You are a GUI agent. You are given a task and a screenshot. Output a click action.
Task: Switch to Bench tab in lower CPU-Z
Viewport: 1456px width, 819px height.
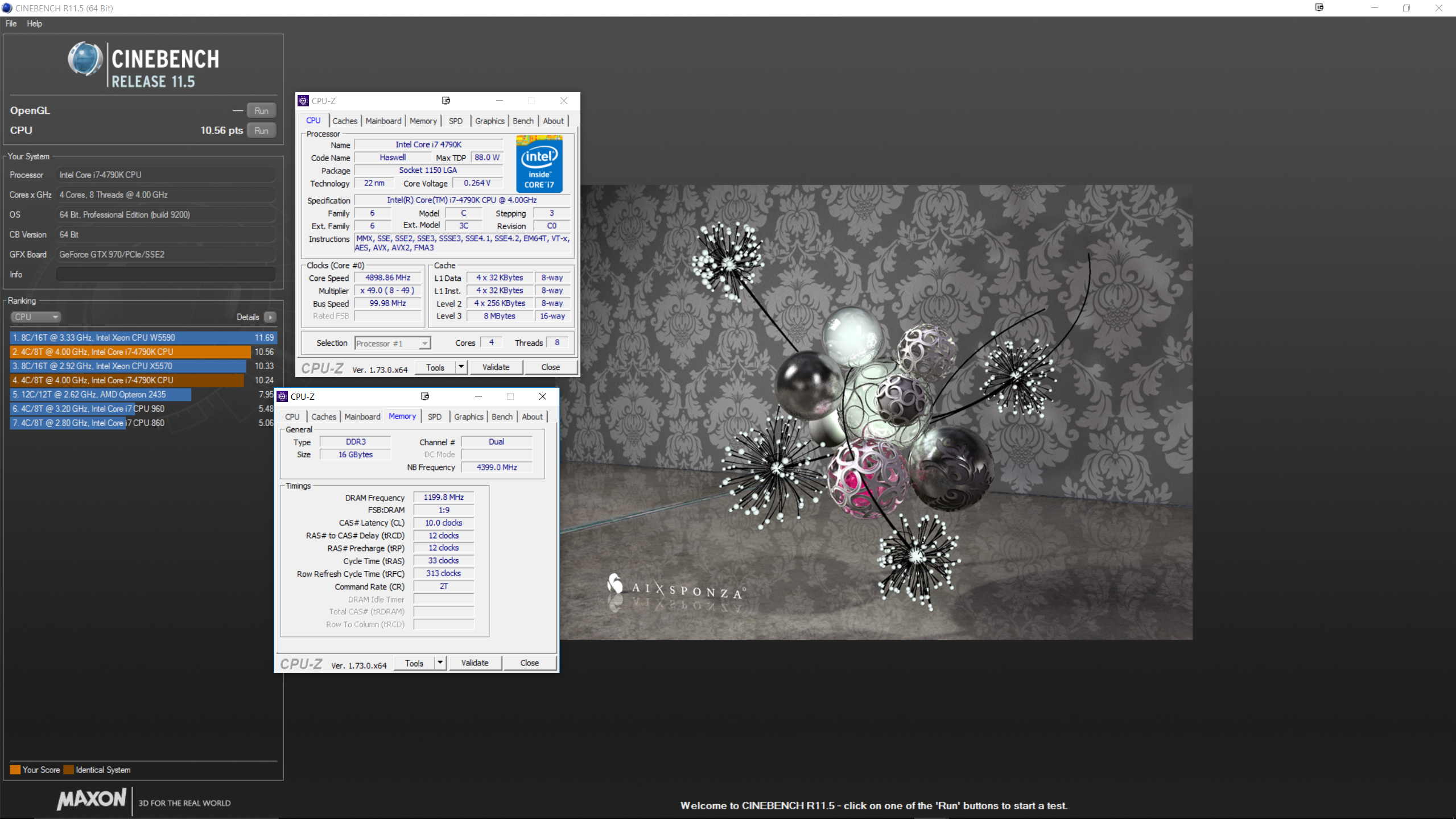pyautogui.click(x=502, y=416)
